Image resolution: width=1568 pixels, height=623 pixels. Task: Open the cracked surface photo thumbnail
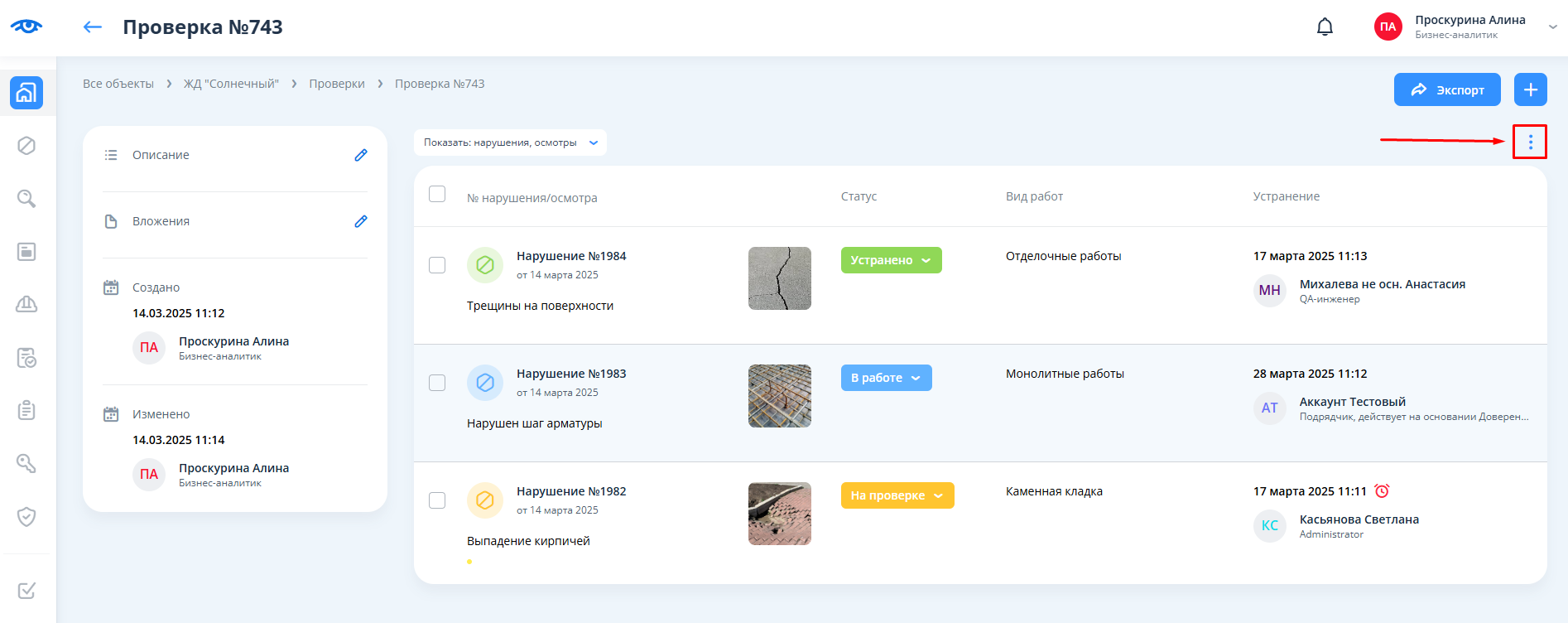click(x=779, y=278)
